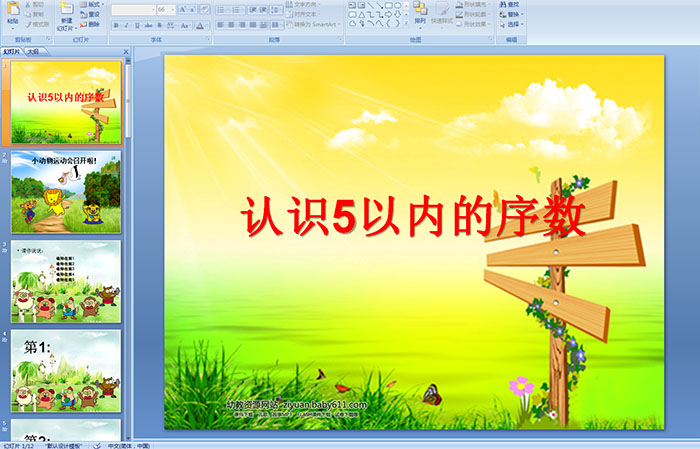
Task: Open the Replace dropdown in editing group
Action: point(512,14)
